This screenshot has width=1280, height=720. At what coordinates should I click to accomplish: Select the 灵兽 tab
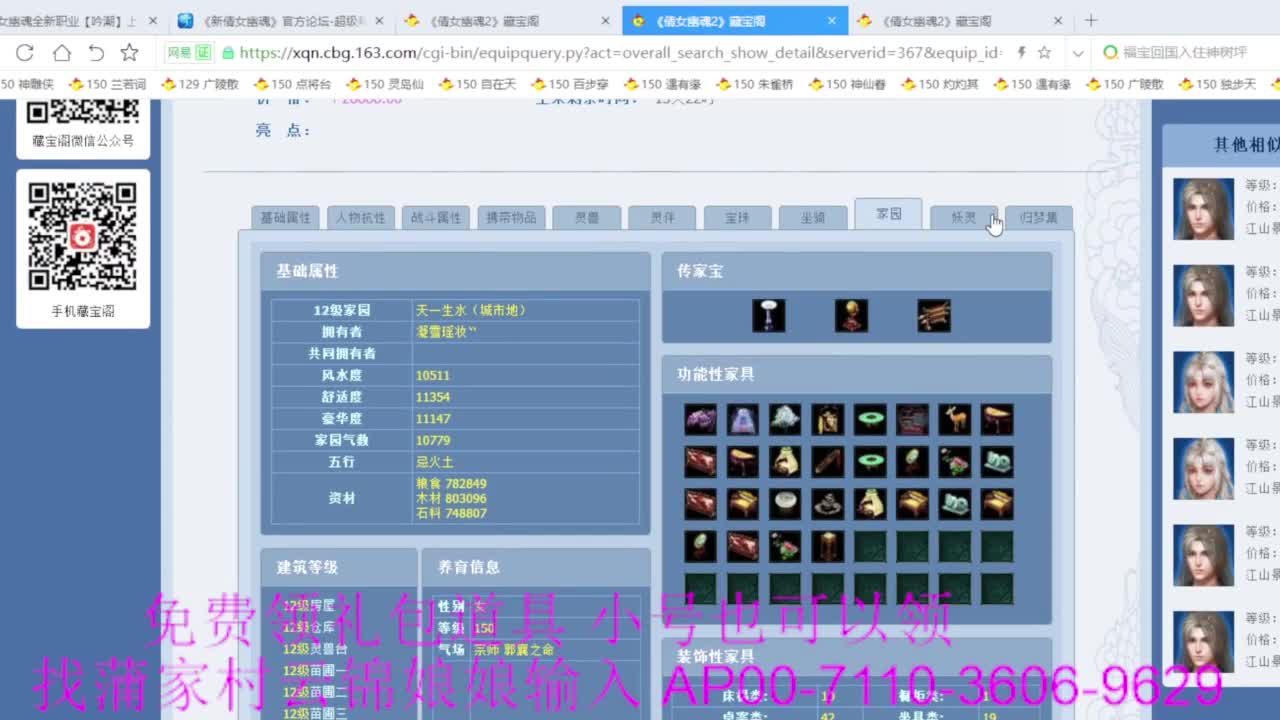tap(587, 217)
